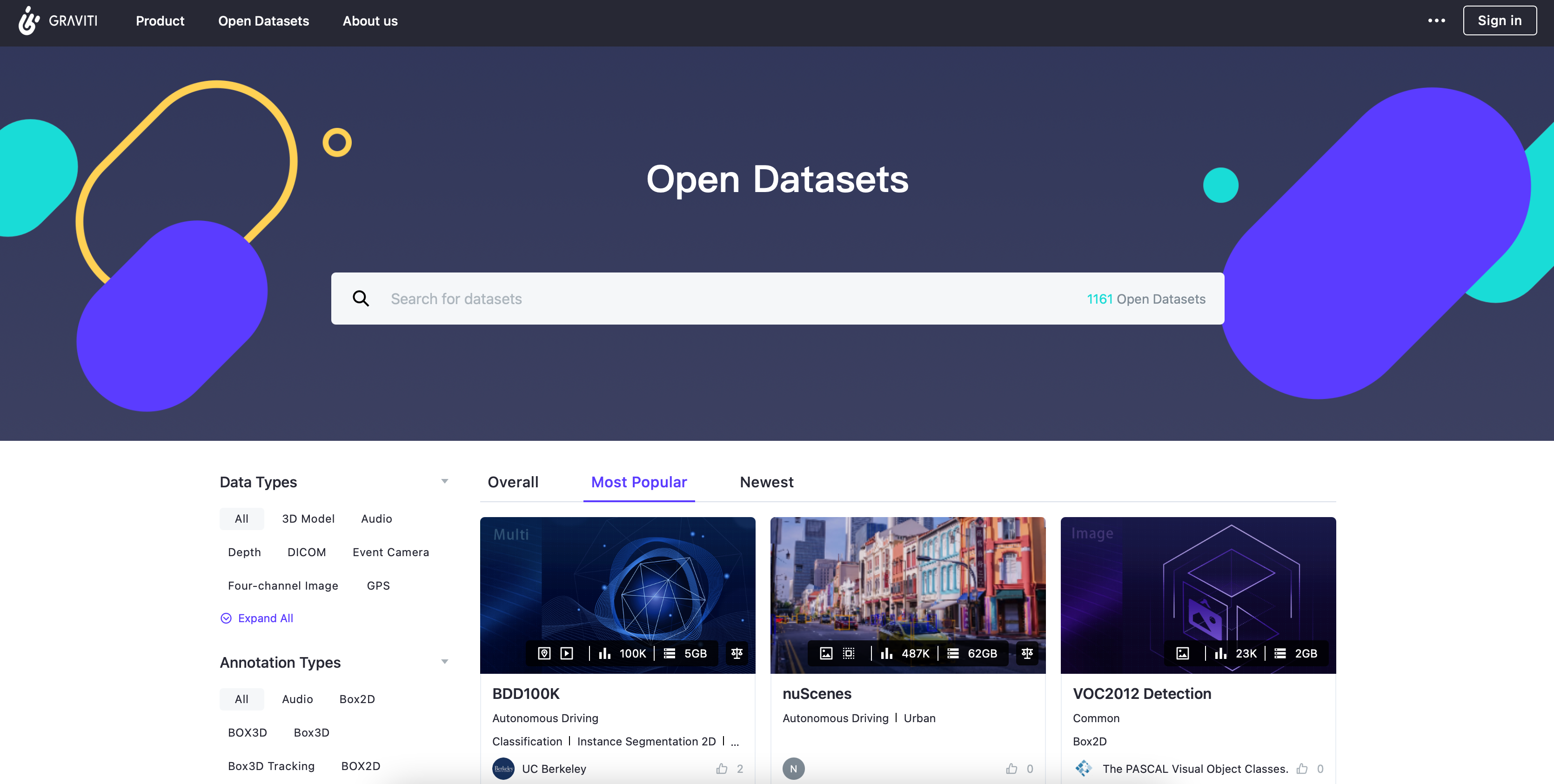The width and height of the screenshot is (1554, 784).
Task: Open the Product menu item
Action: tap(160, 20)
